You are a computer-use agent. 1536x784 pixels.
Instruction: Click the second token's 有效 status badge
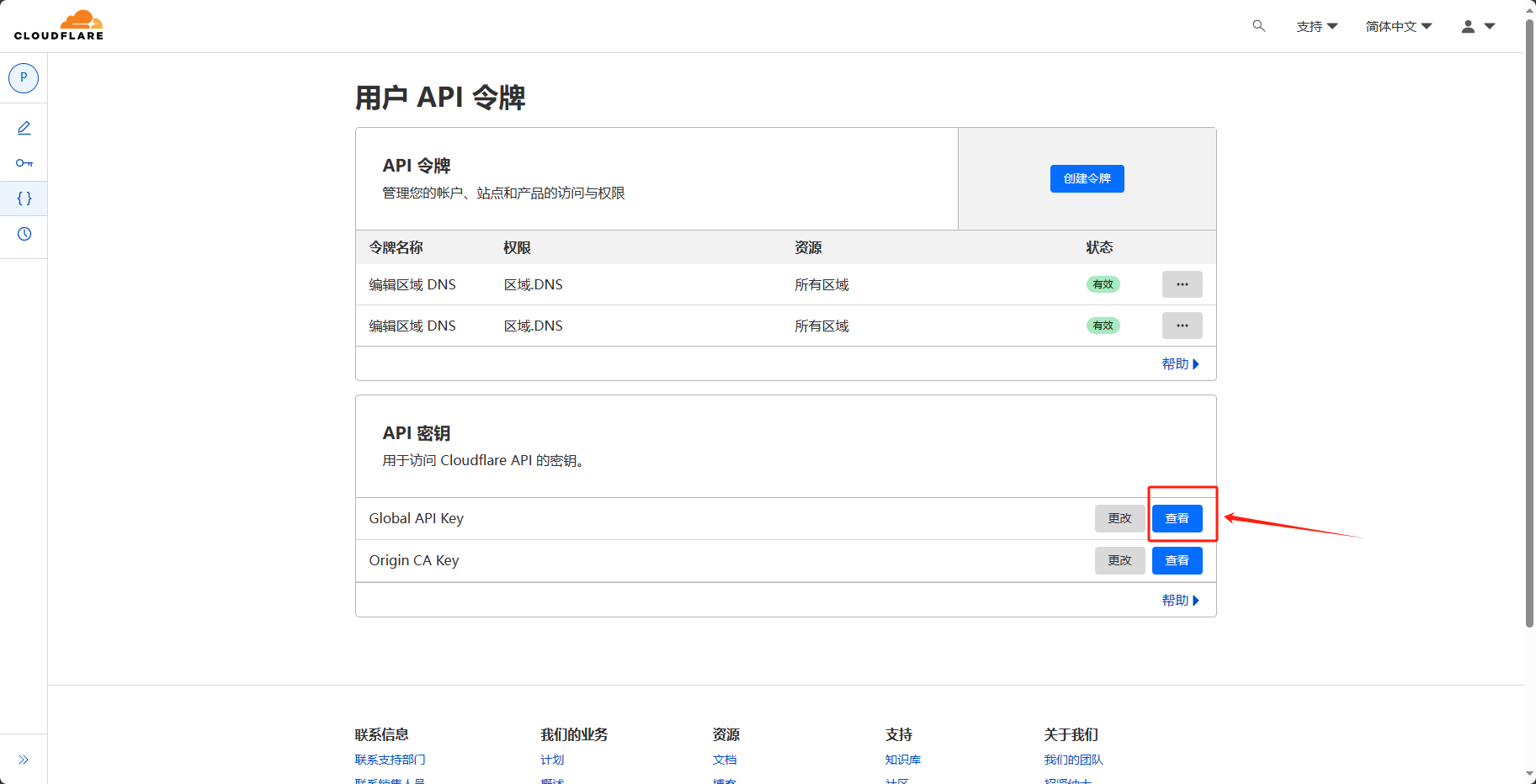coord(1103,326)
